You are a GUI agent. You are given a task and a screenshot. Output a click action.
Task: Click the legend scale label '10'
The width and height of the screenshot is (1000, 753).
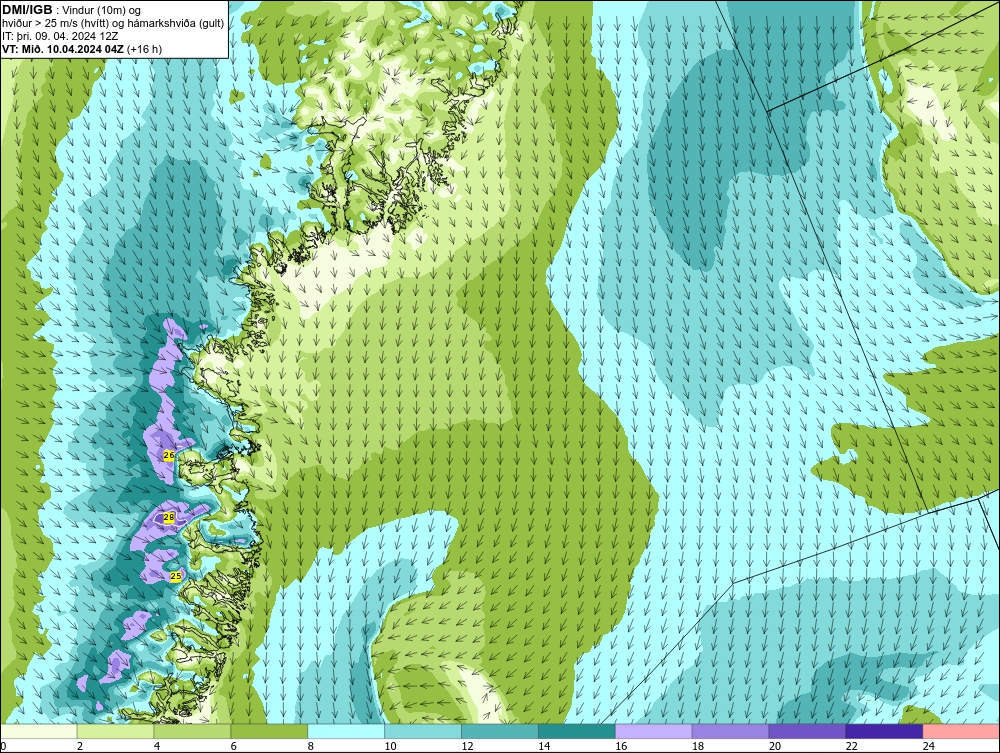[390, 746]
